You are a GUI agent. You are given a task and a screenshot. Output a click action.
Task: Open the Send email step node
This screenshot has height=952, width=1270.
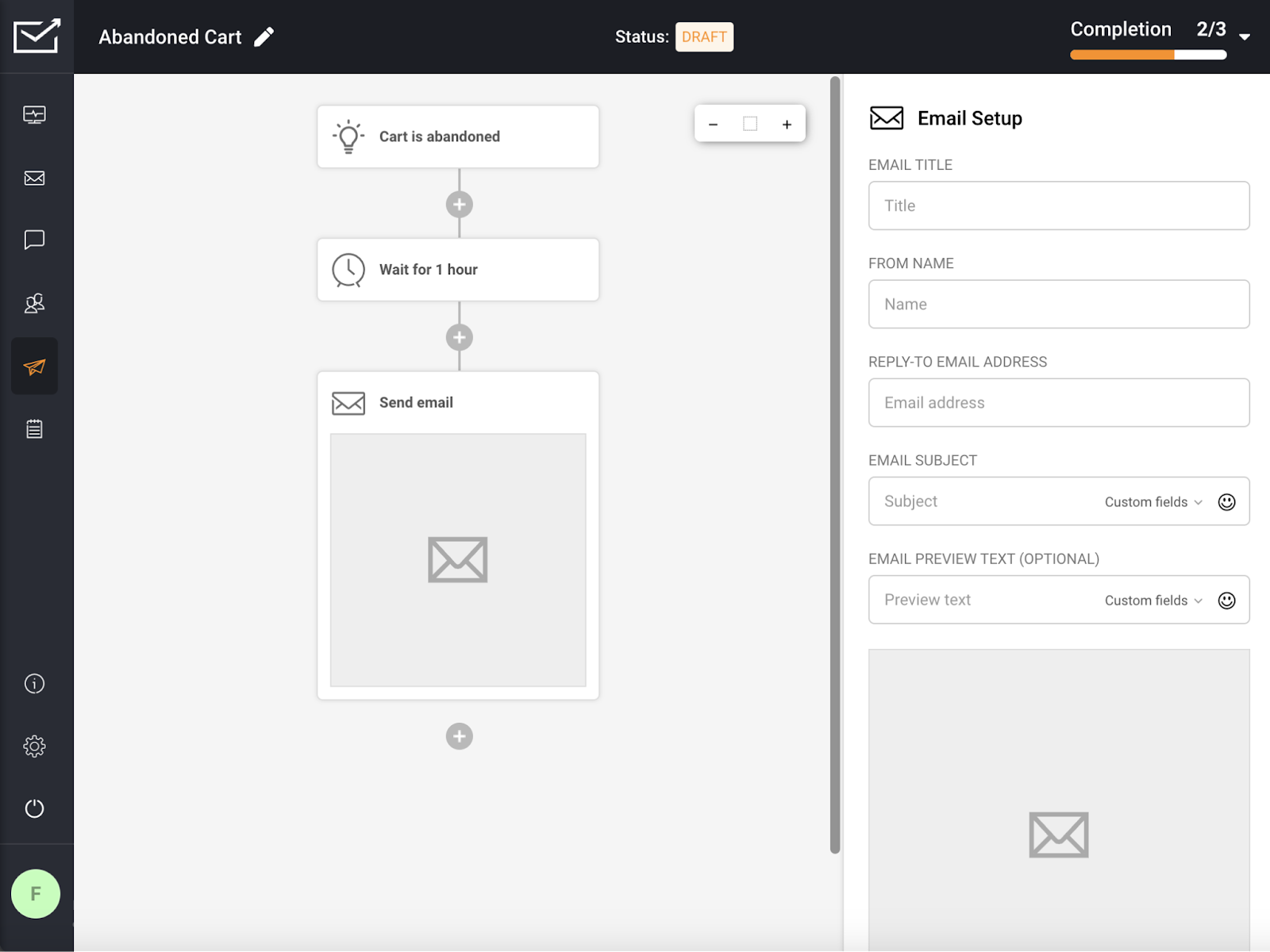tap(458, 402)
